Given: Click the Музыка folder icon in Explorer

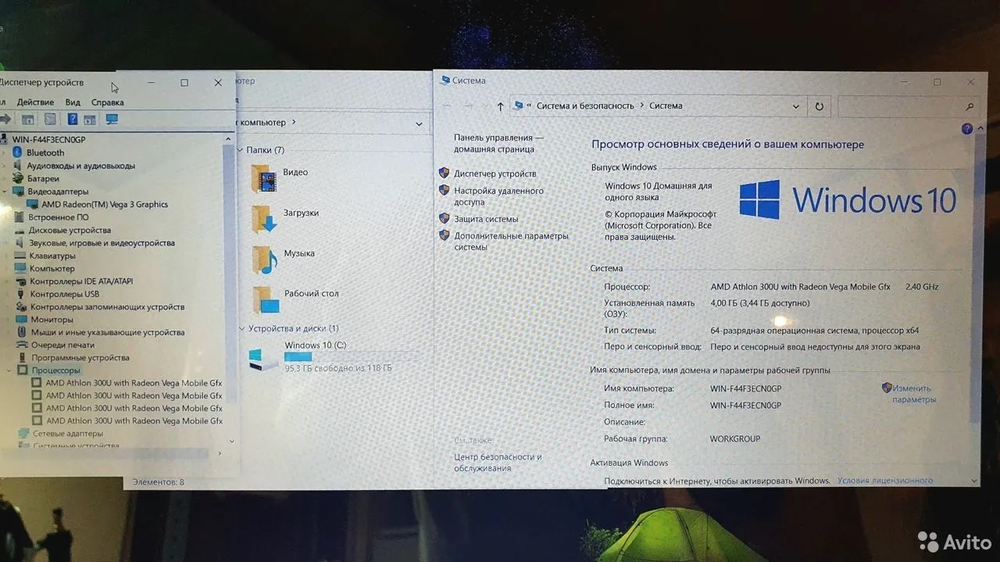Looking at the screenshot, I should point(264,260).
